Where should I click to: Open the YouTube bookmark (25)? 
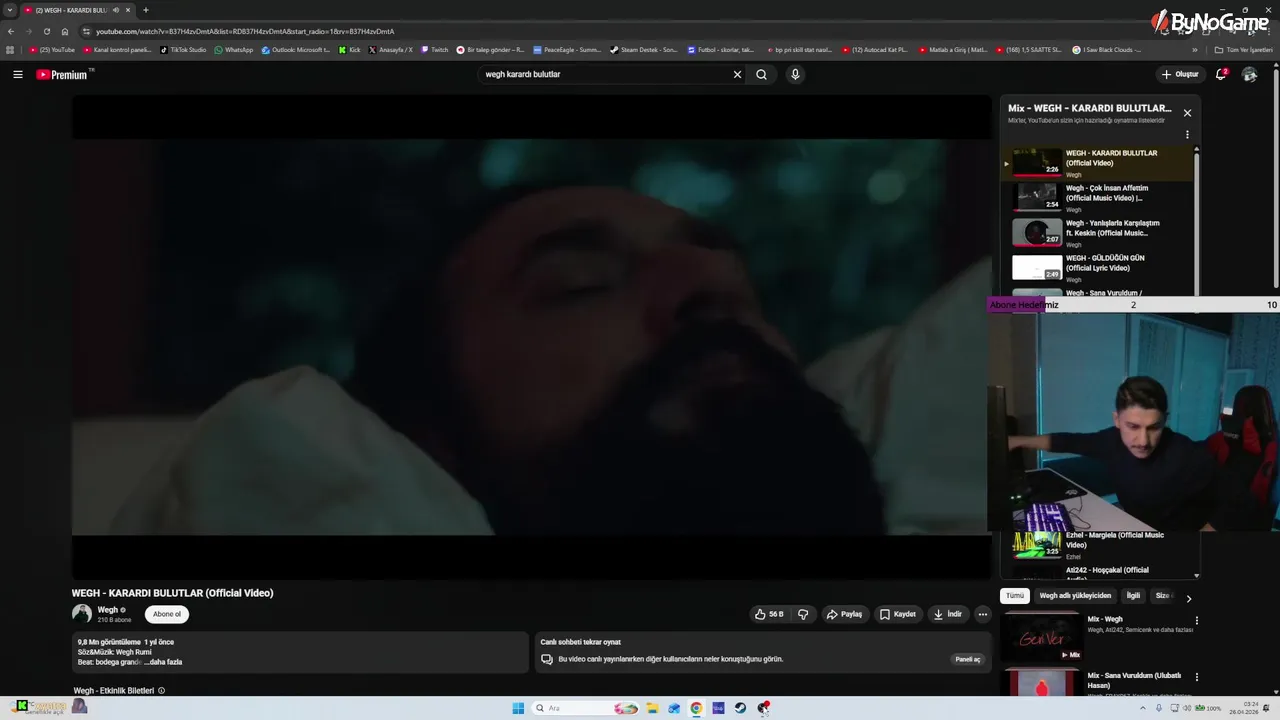click(x=52, y=50)
